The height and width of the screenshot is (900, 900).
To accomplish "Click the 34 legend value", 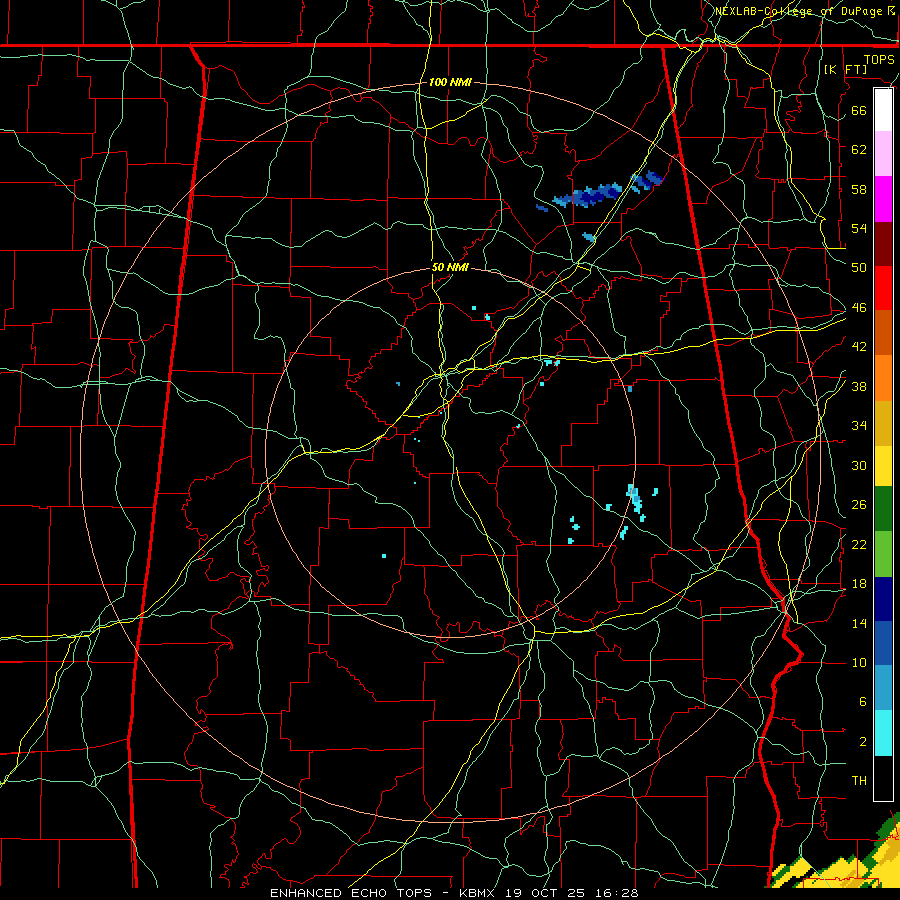I will 859,425.
